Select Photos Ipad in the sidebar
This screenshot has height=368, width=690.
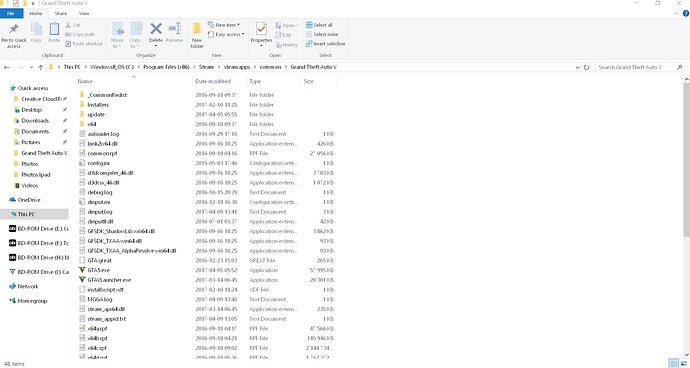(36, 175)
